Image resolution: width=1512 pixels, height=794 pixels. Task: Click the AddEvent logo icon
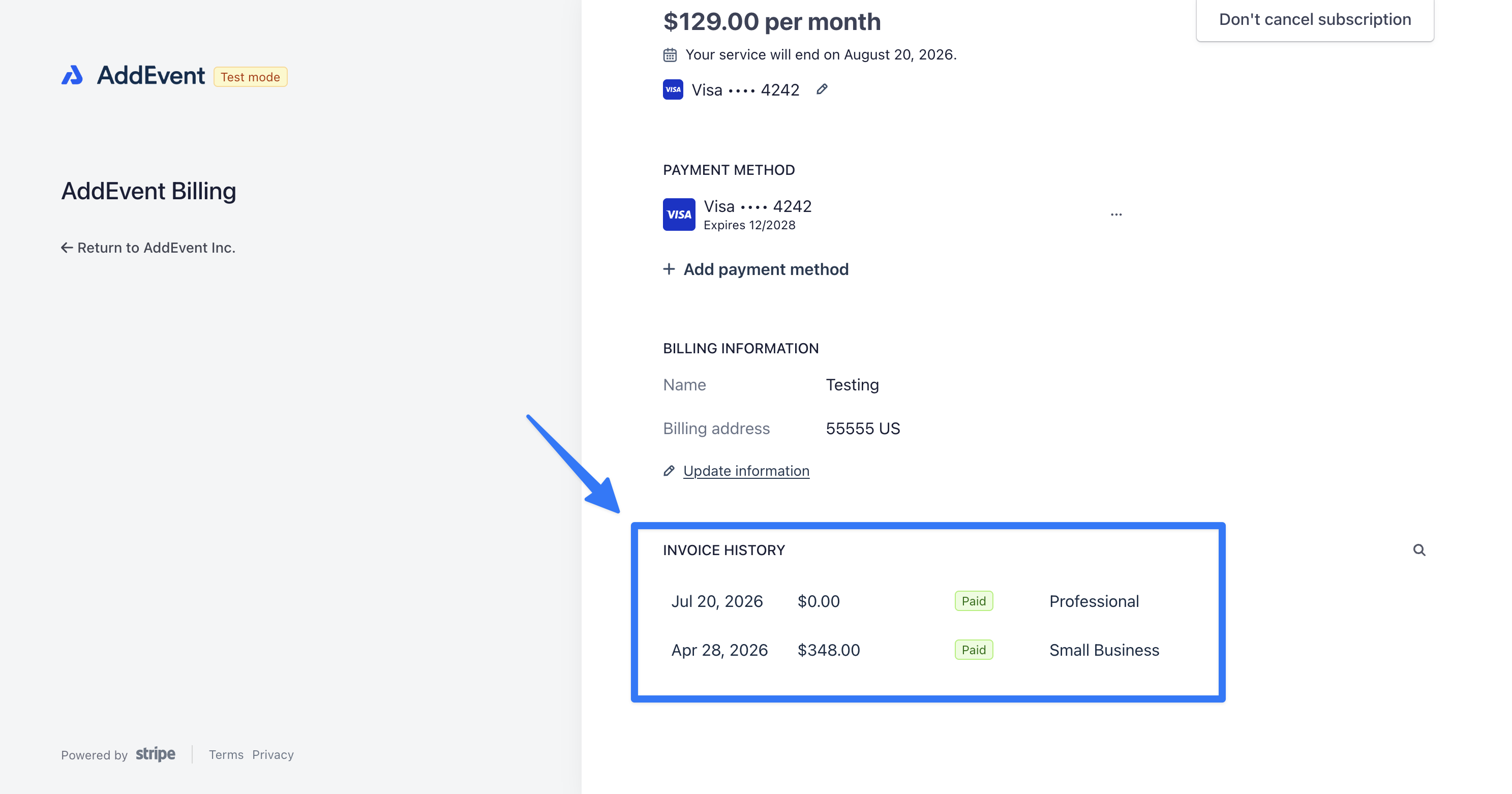point(72,76)
